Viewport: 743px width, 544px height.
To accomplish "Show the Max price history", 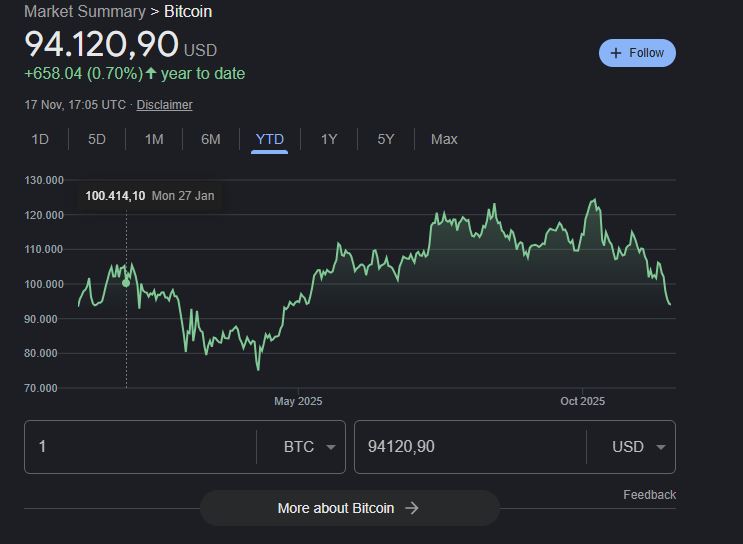I will click(444, 139).
